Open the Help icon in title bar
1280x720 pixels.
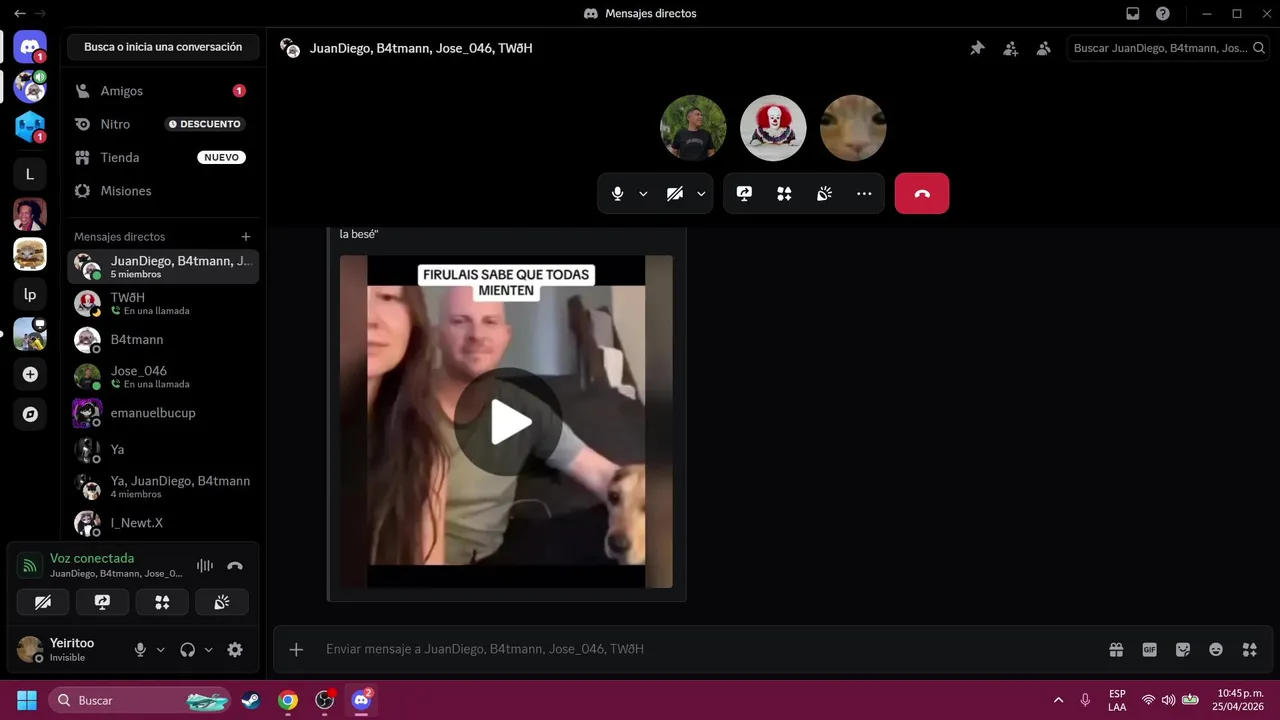(x=1163, y=14)
